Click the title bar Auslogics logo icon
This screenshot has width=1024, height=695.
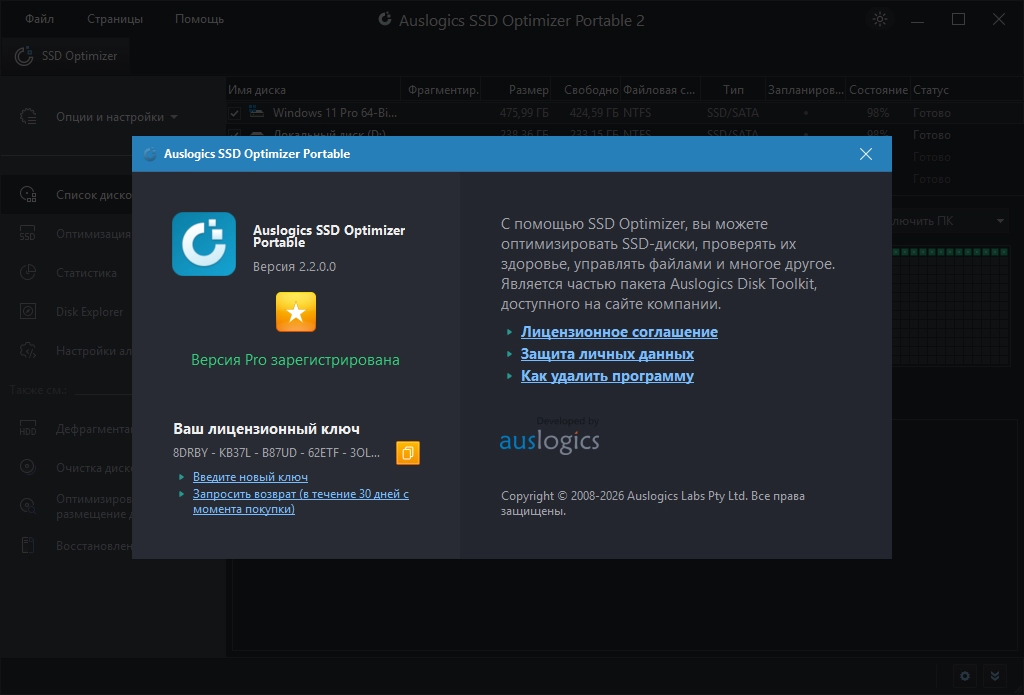[385, 20]
